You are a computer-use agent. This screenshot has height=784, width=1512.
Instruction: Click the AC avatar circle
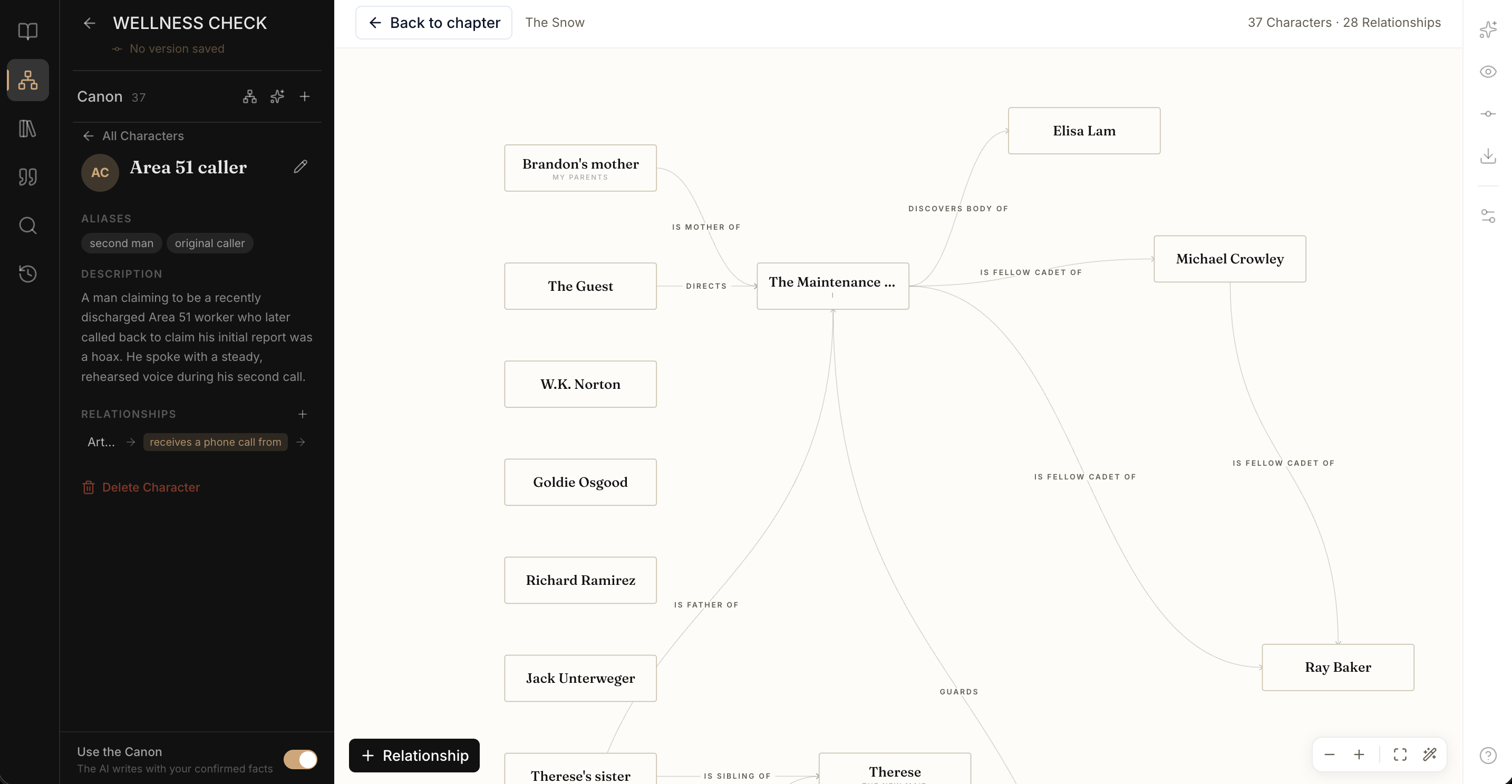(x=100, y=172)
